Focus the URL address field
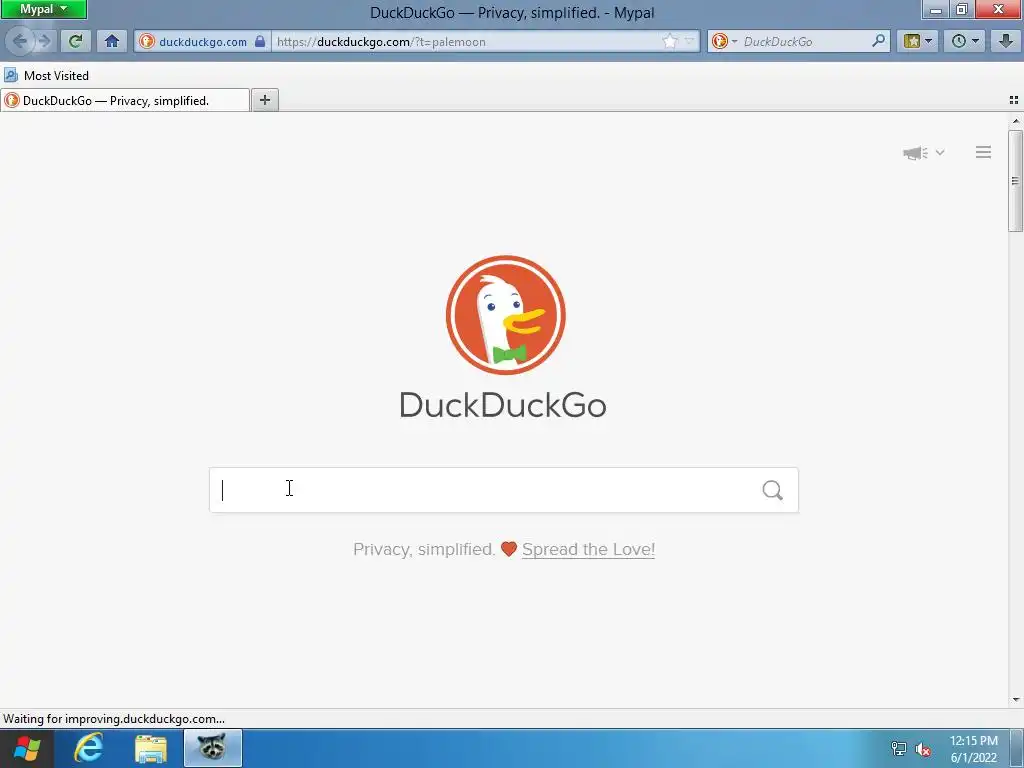Screen dimensions: 1024x768 (x=467, y=42)
